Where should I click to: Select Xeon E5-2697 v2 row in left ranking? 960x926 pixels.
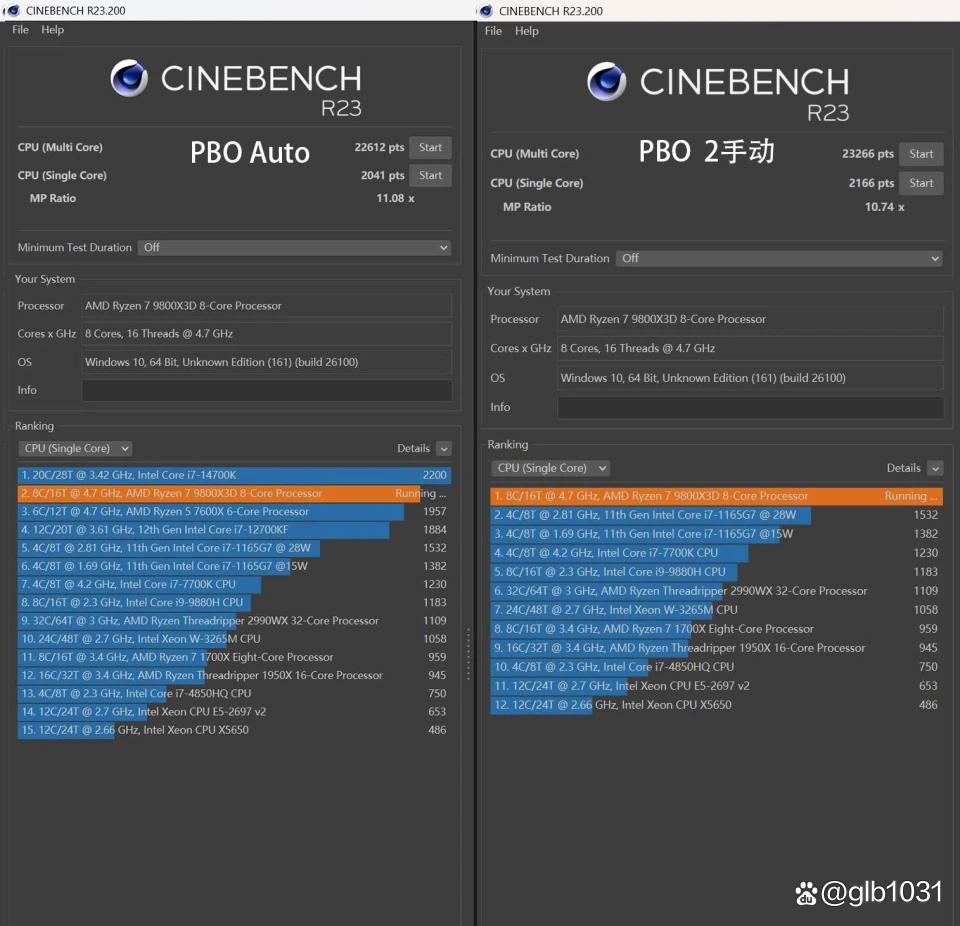tap(235, 712)
